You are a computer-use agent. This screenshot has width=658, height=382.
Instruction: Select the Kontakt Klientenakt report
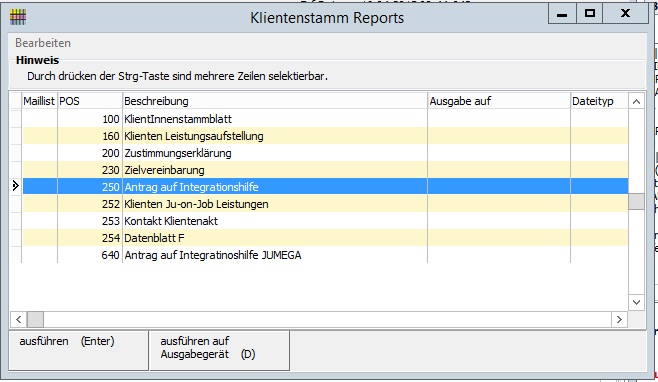pos(325,221)
